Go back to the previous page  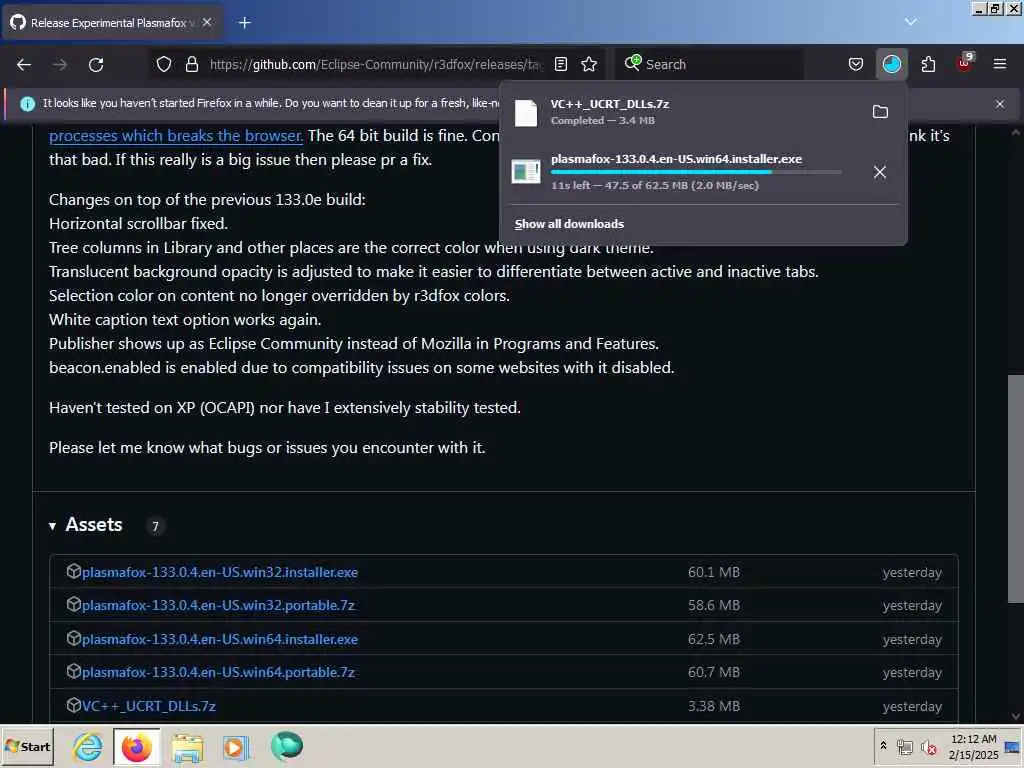point(24,65)
